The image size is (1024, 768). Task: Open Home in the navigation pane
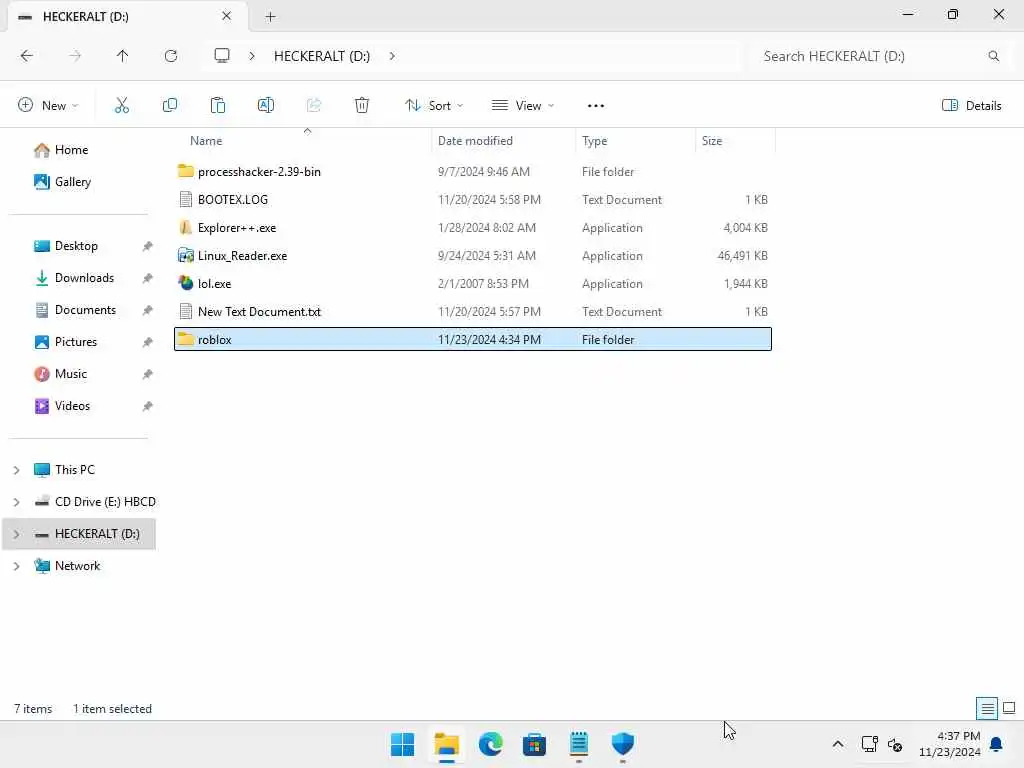coord(71,150)
